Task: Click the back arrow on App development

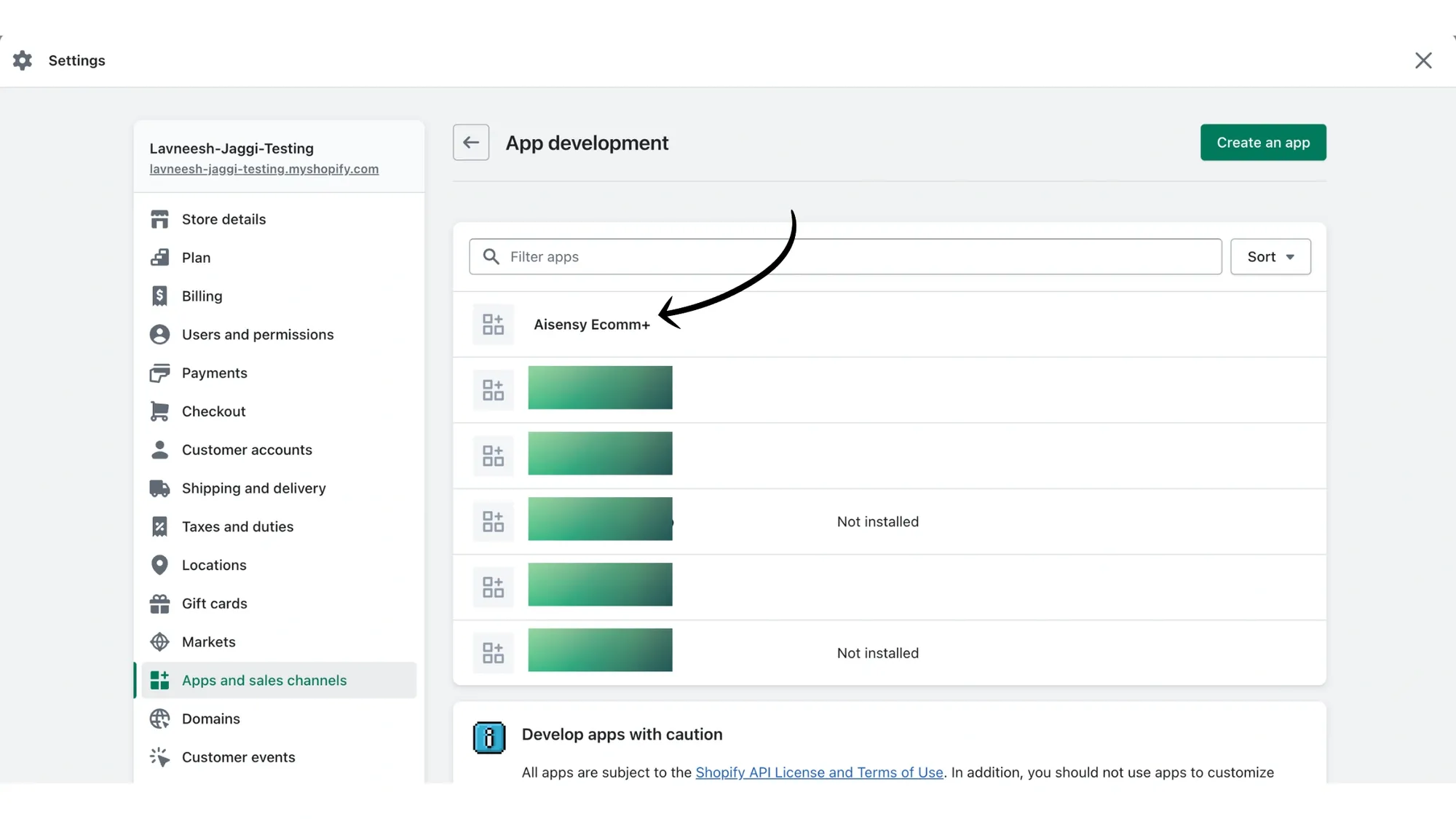Action: [470, 142]
